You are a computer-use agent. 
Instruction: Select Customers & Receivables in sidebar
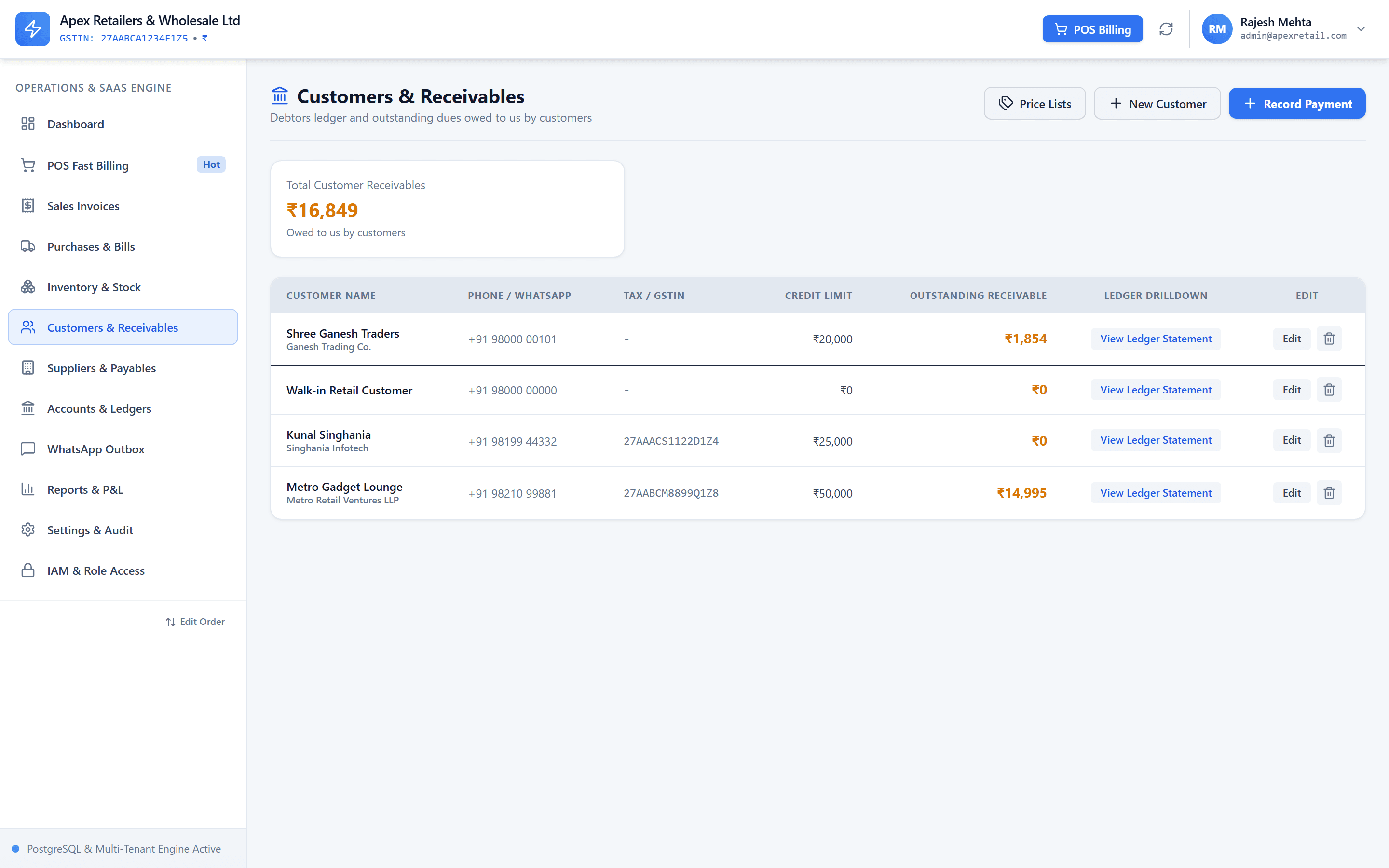click(123, 327)
